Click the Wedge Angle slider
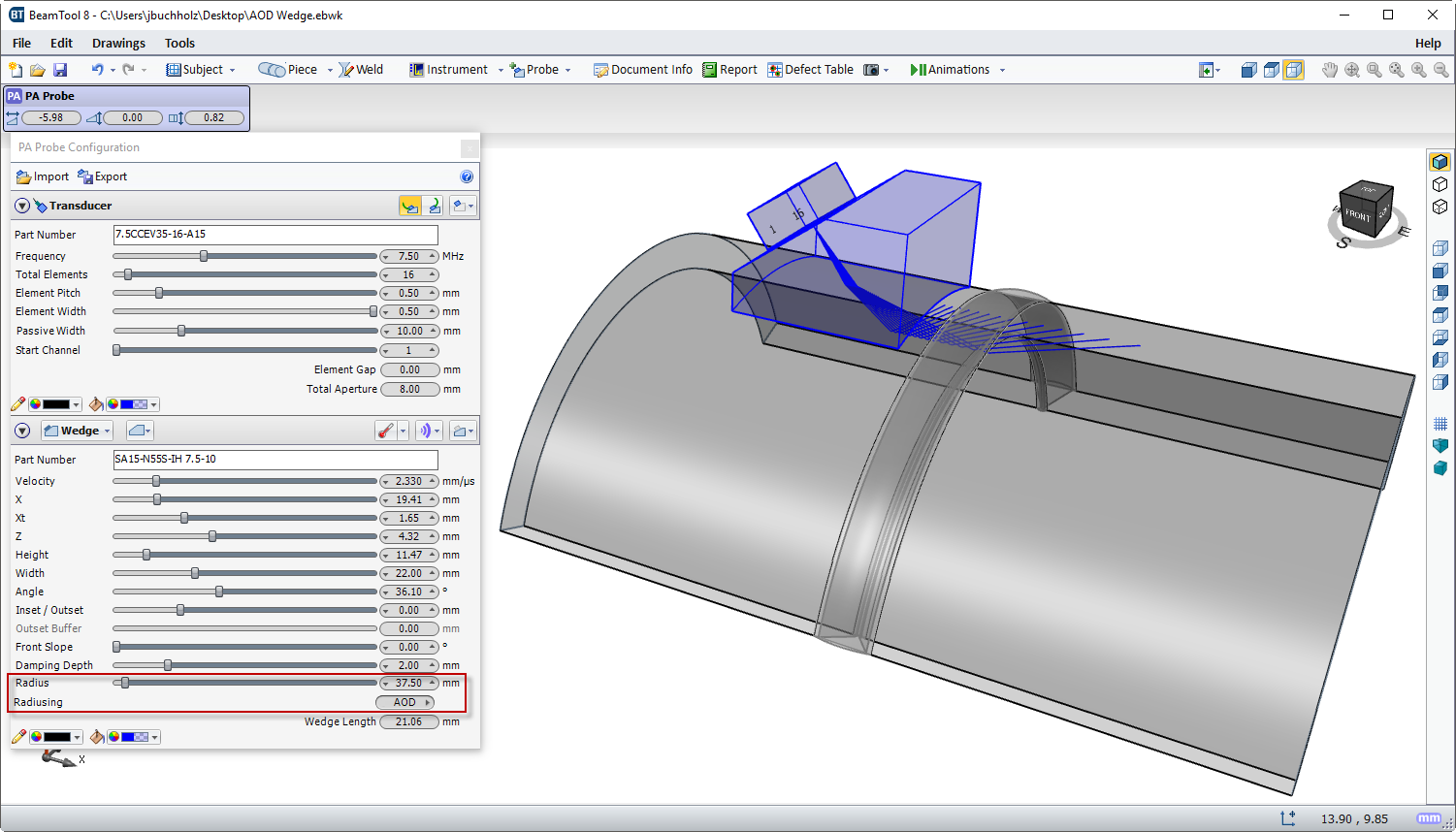Image resolution: width=1456 pixels, height=832 pixels. click(x=244, y=592)
